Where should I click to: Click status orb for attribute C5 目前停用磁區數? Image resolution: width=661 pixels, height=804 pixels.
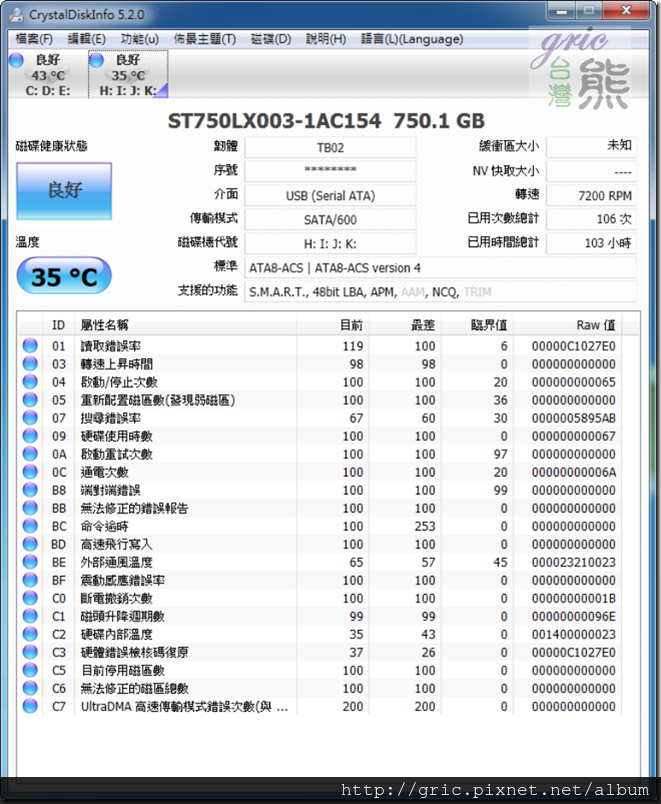click(x=30, y=670)
